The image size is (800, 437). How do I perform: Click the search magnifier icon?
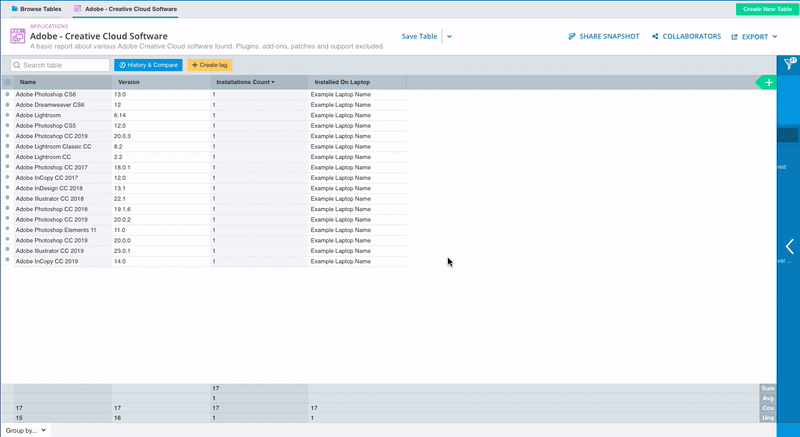(x=17, y=65)
